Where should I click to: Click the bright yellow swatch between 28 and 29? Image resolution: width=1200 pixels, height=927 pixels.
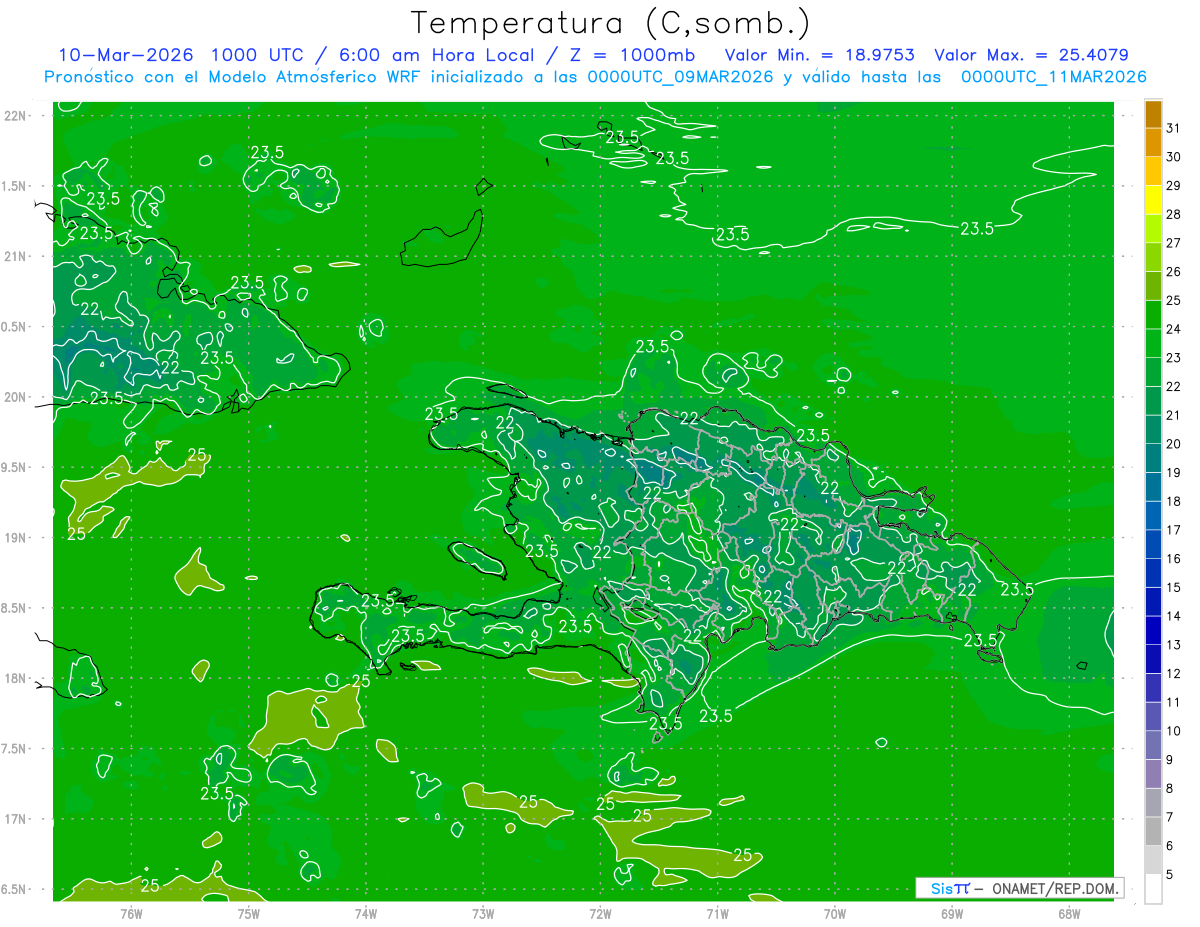pyautogui.click(x=1153, y=200)
